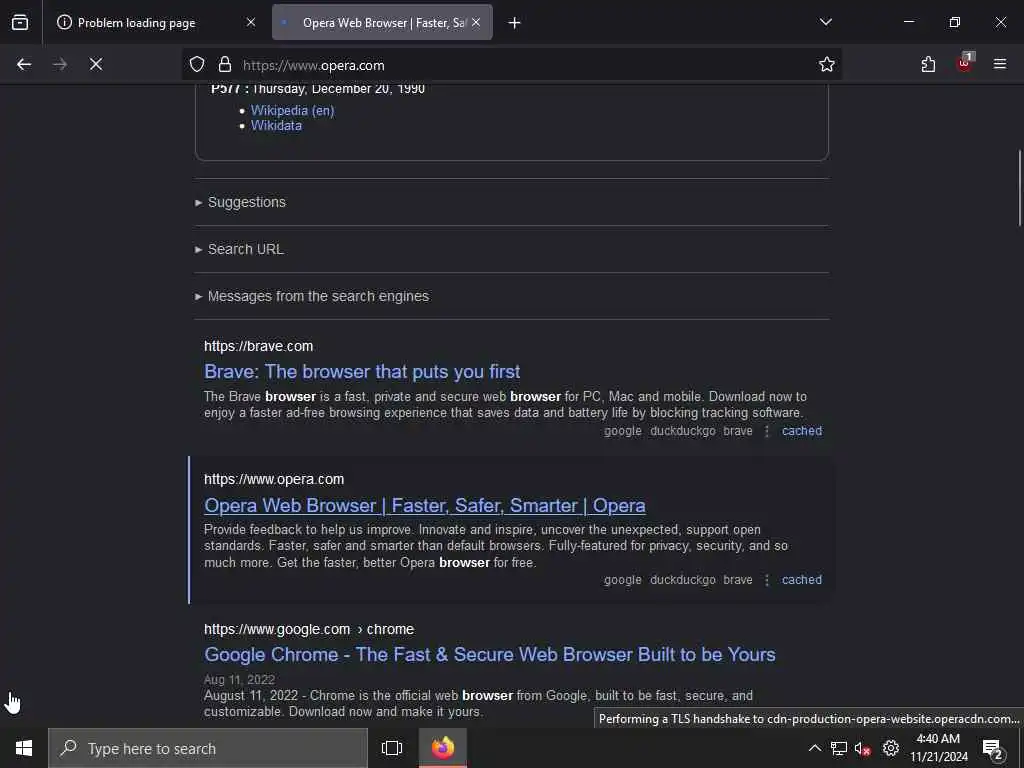This screenshot has width=1024, height=768.
Task: Click the https://brave.com URL text
Action: tap(259, 346)
